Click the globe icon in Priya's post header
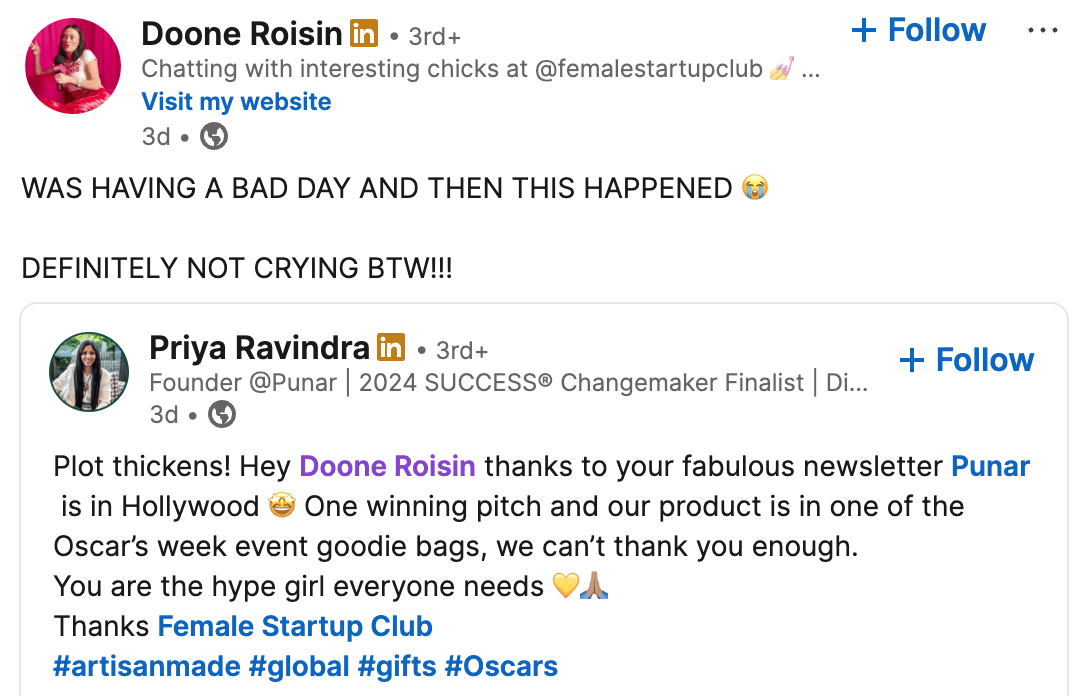The image size is (1090, 696). [221, 414]
